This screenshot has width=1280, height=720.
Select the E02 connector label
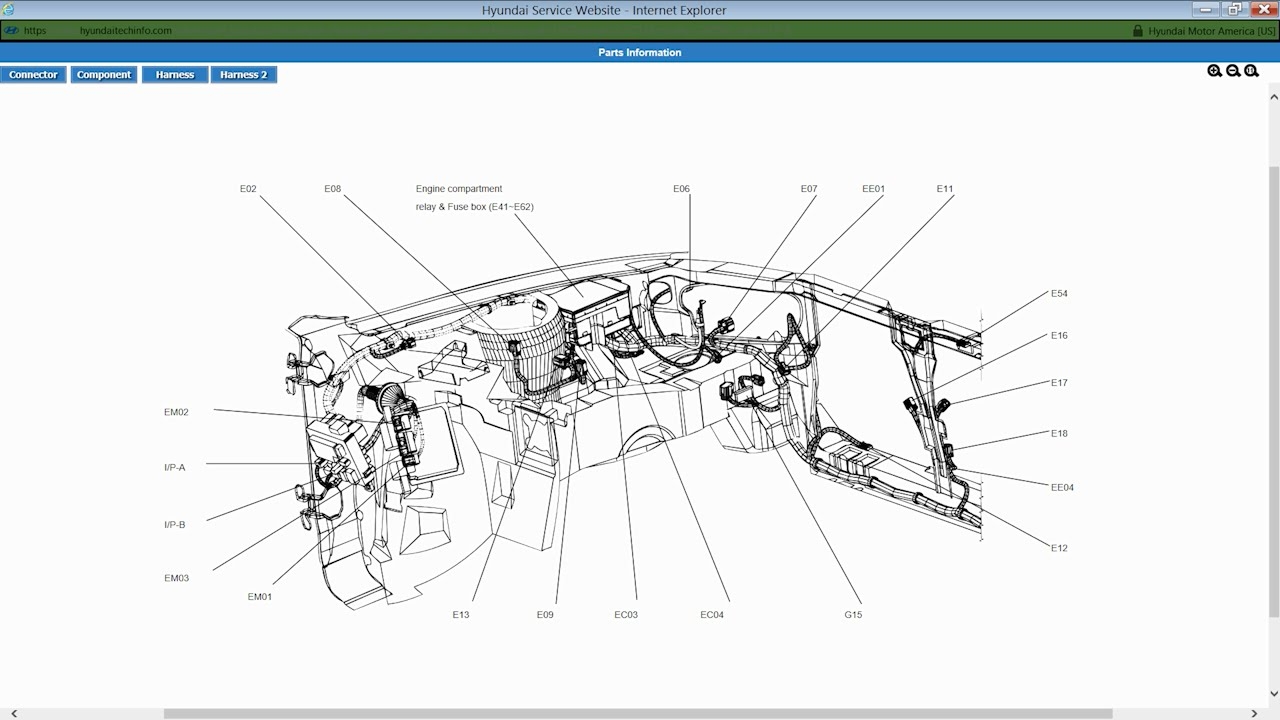[x=247, y=188]
